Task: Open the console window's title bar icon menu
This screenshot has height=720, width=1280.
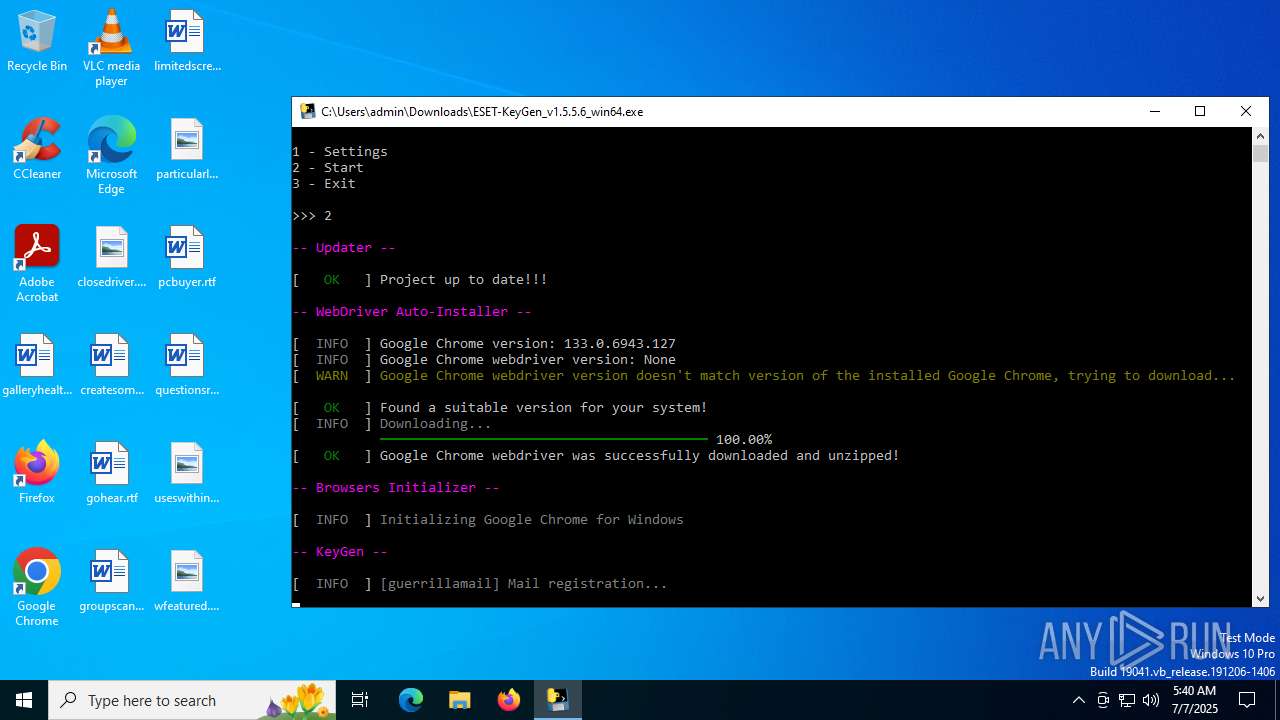Action: click(308, 111)
